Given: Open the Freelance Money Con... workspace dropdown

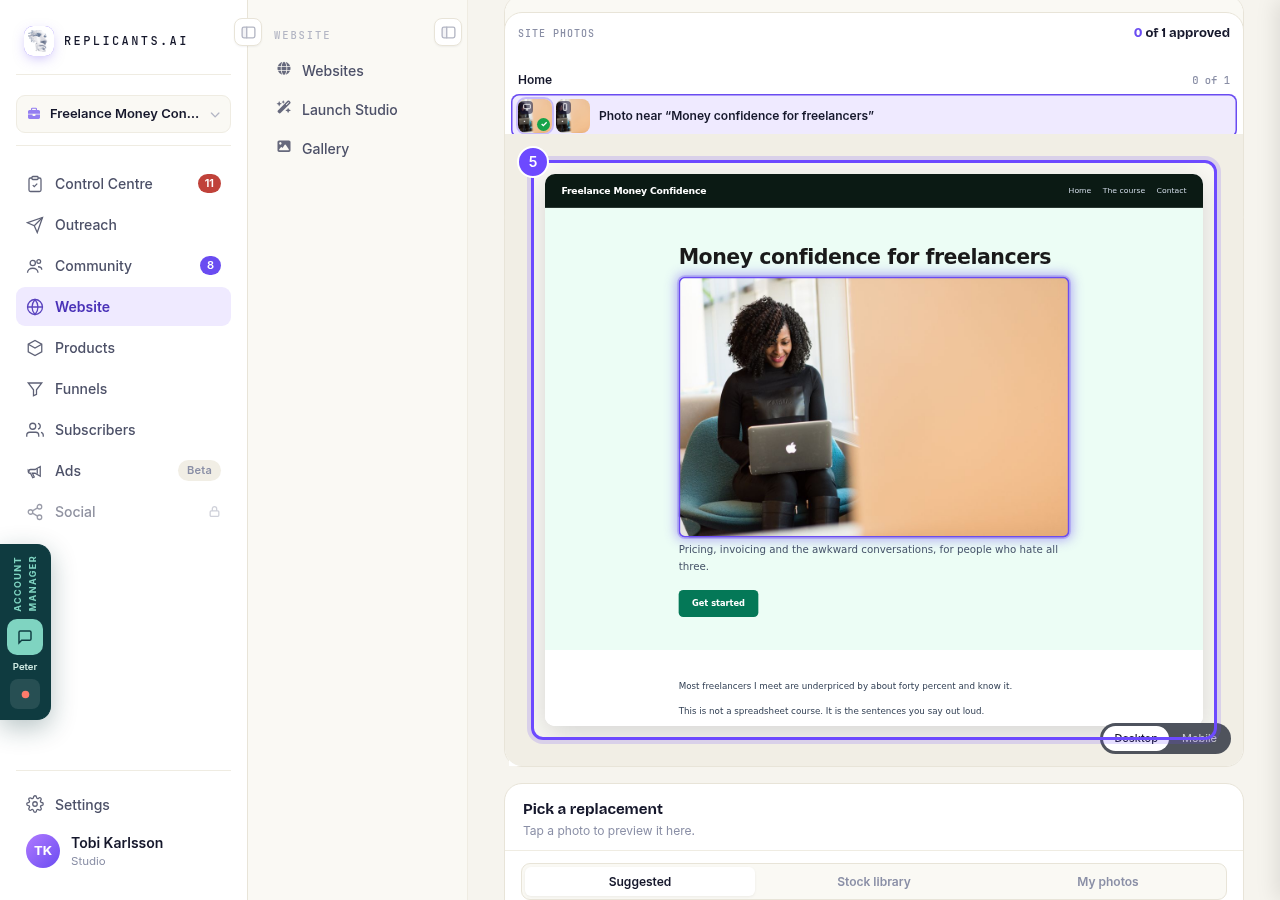Looking at the screenshot, I should (x=124, y=114).
